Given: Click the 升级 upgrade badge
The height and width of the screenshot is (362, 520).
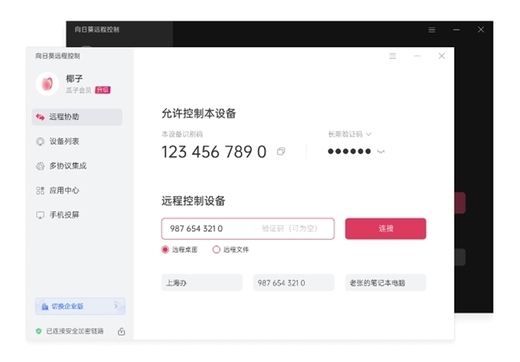Looking at the screenshot, I should (103, 90).
